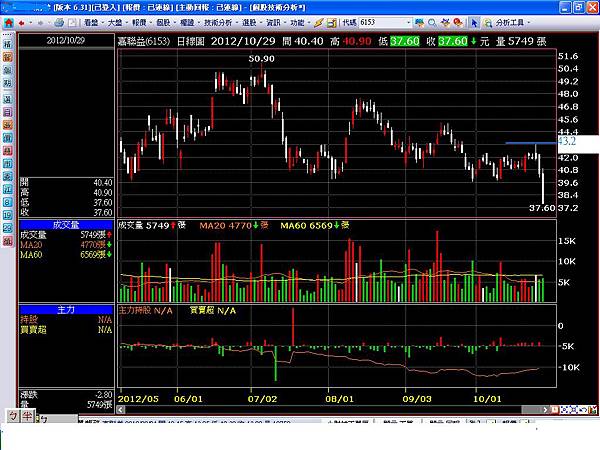Click the forward arrow icon in toolbar
The width and height of the screenshot is (600, 450).
[x=40, y=23]
